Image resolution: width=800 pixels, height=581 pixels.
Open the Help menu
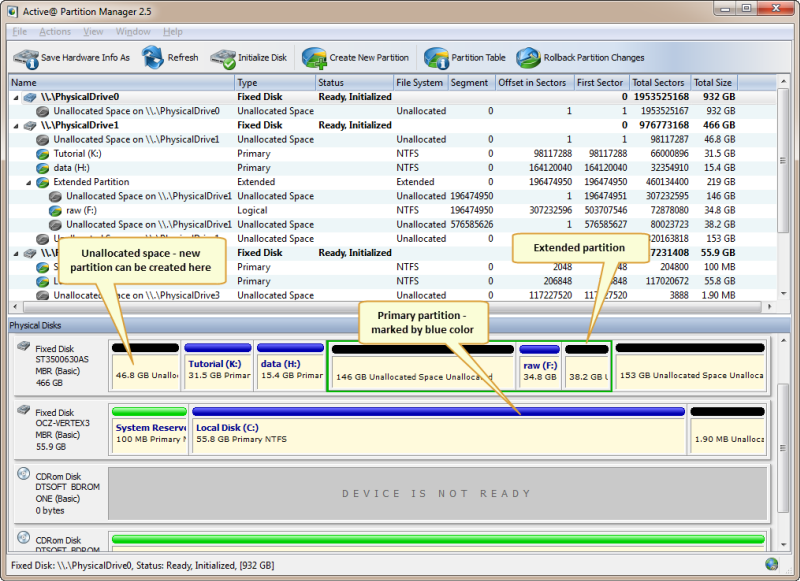(x=172, y=31)
